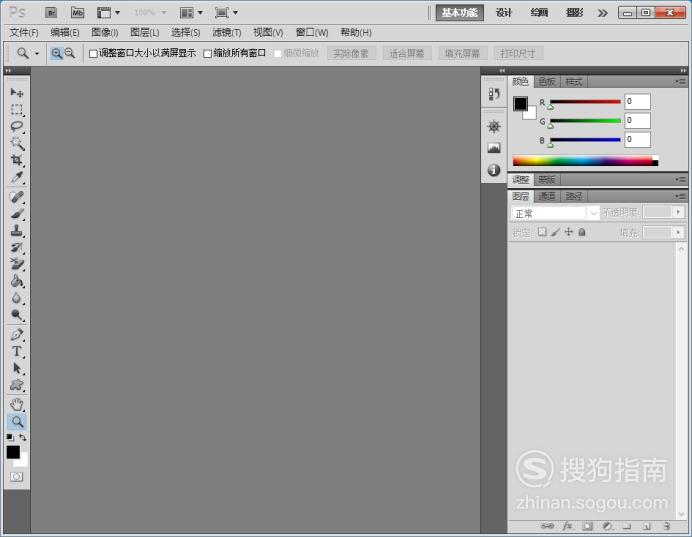Toggle Quick Mask mode
This screenshot has height=537, width=692.
(x=17, y=477)
